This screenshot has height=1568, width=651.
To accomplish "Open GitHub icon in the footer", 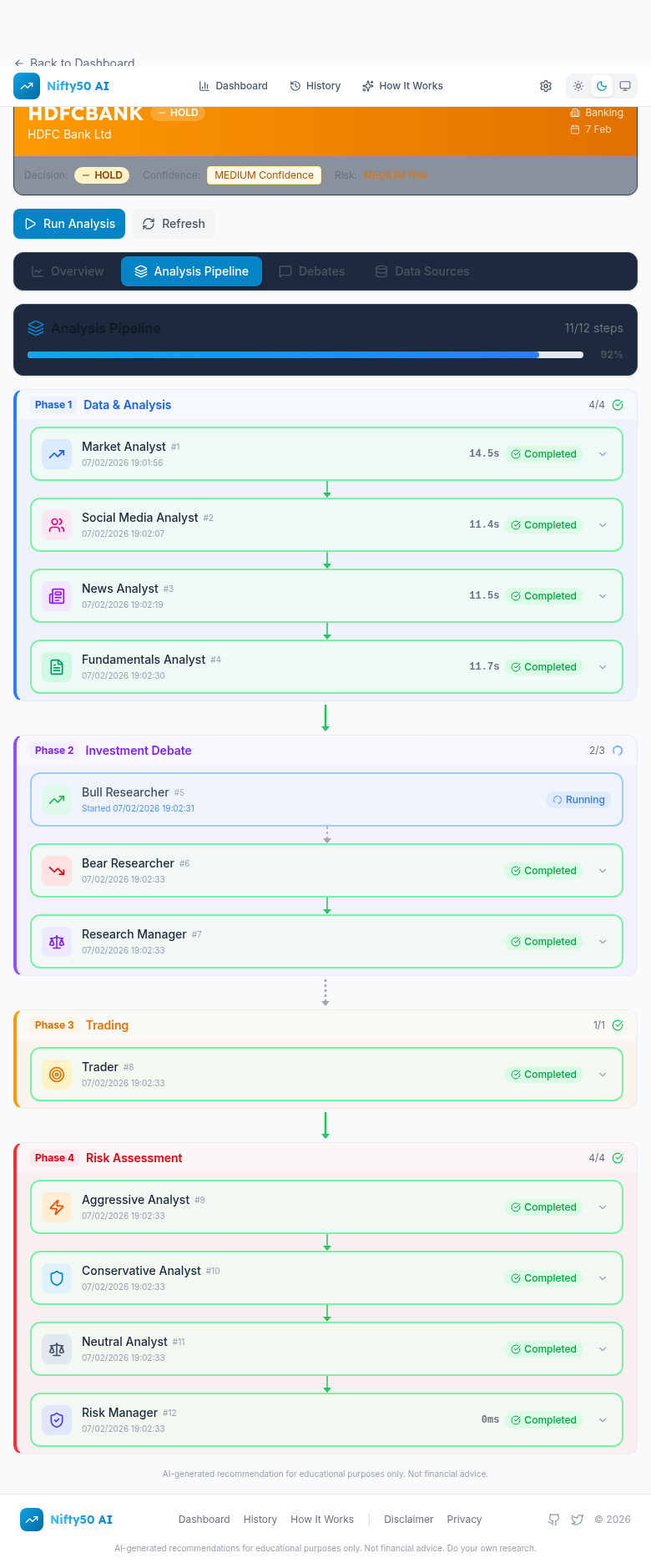I will [x=553, y=1520].
